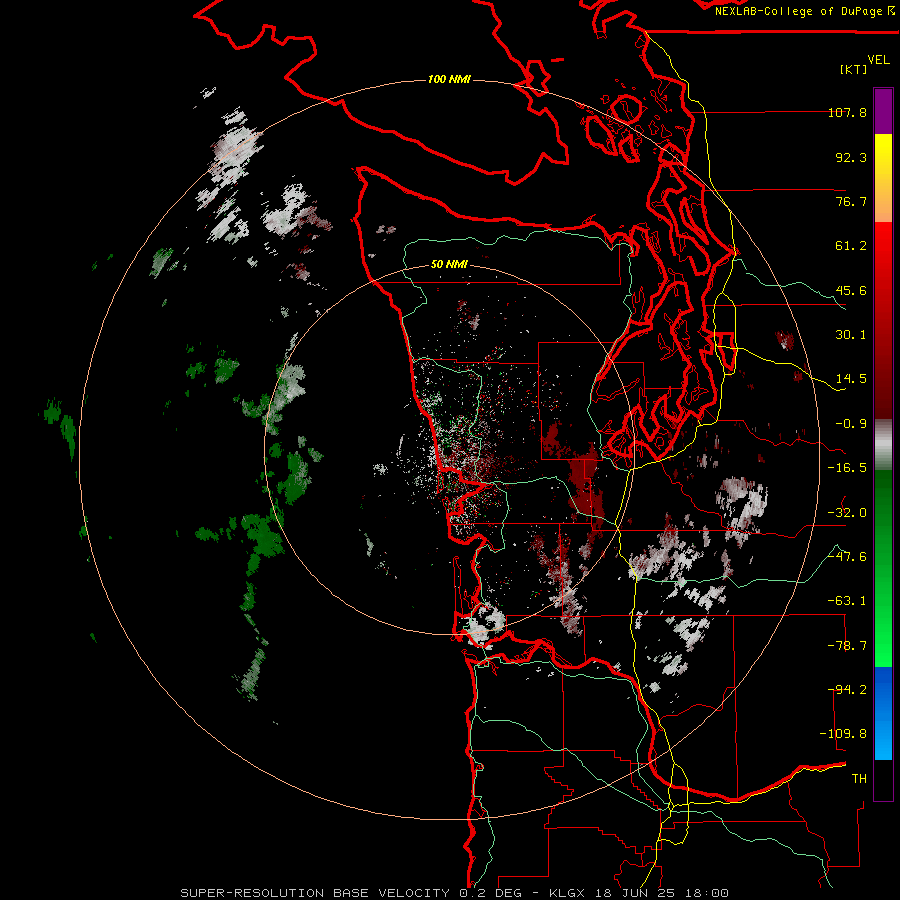Click the blue segment of the velocity color bar
The image size is (900, 900).
coord(883,713)
